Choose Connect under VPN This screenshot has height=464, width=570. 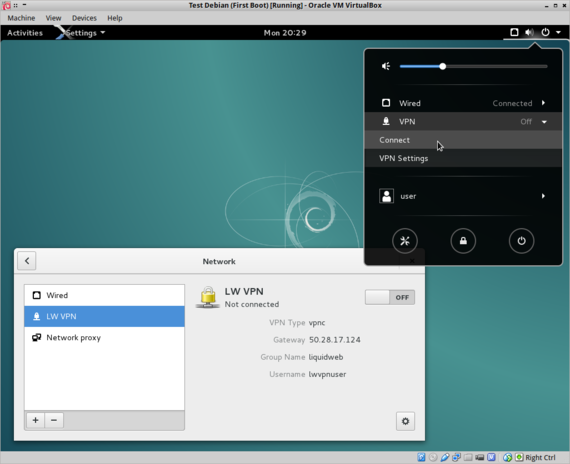click(463, 140)
